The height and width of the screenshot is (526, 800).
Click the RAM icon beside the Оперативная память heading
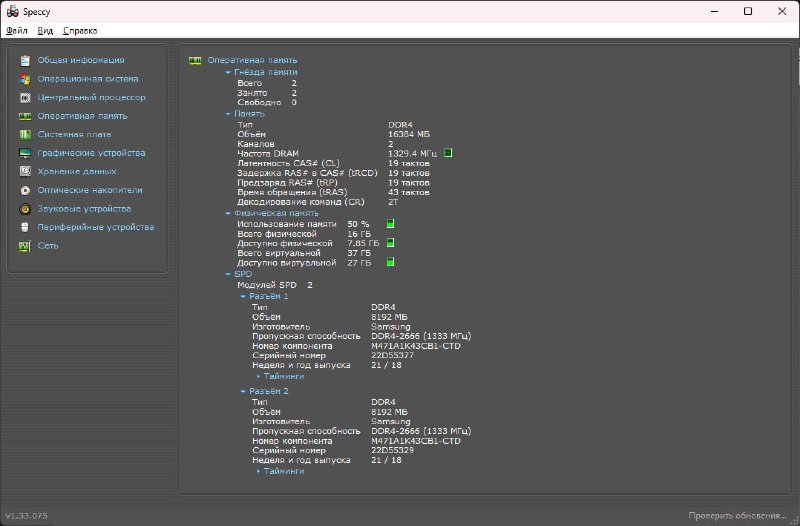point(195,61)
